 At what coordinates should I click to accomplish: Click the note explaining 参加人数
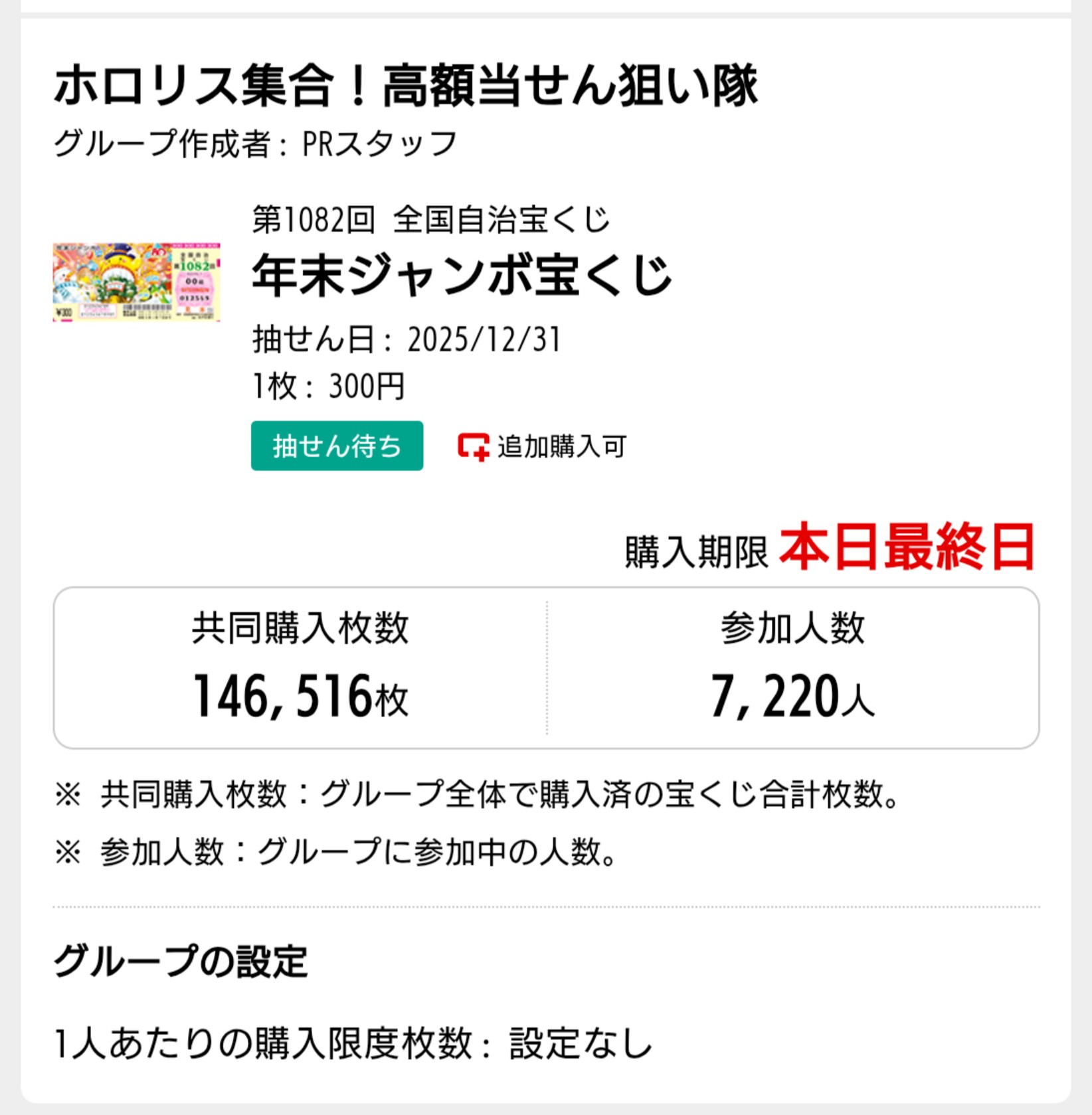337,852
